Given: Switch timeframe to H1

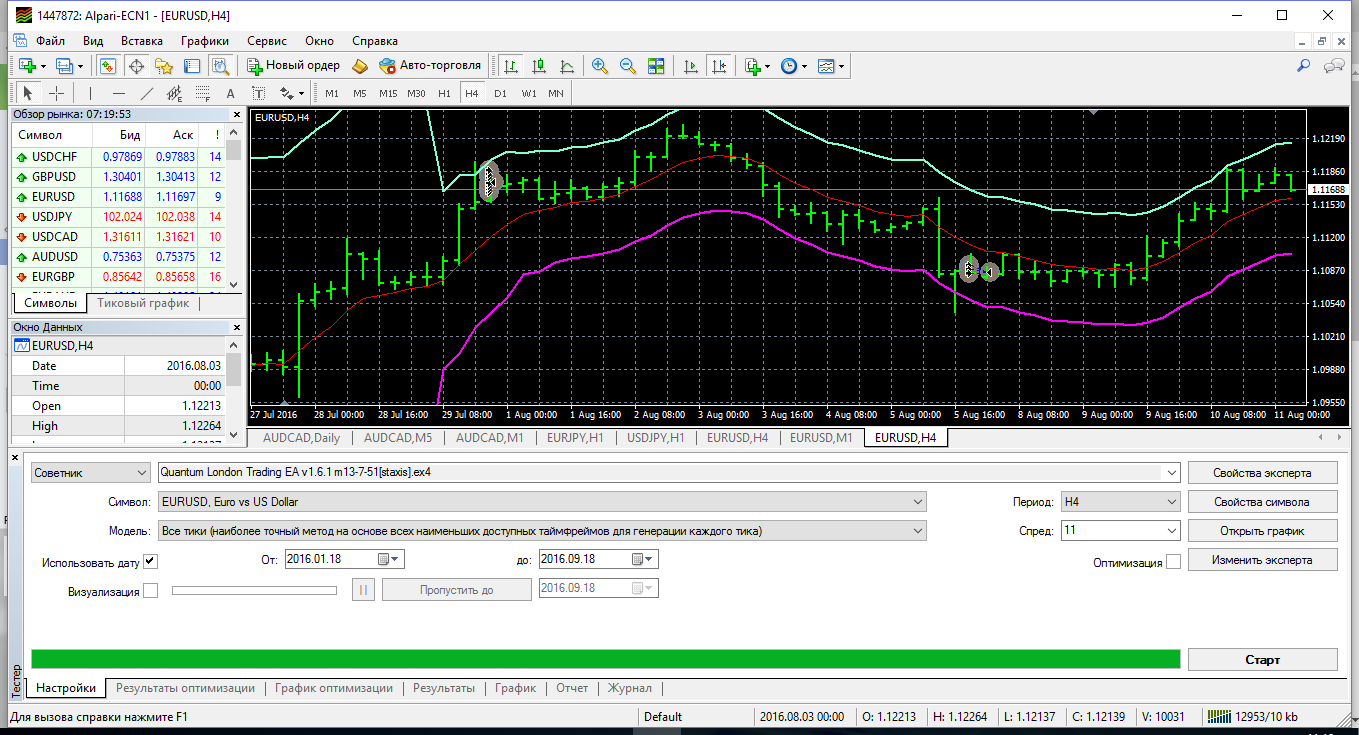Looking at the screenshot, I should click(x=444, y=93).
